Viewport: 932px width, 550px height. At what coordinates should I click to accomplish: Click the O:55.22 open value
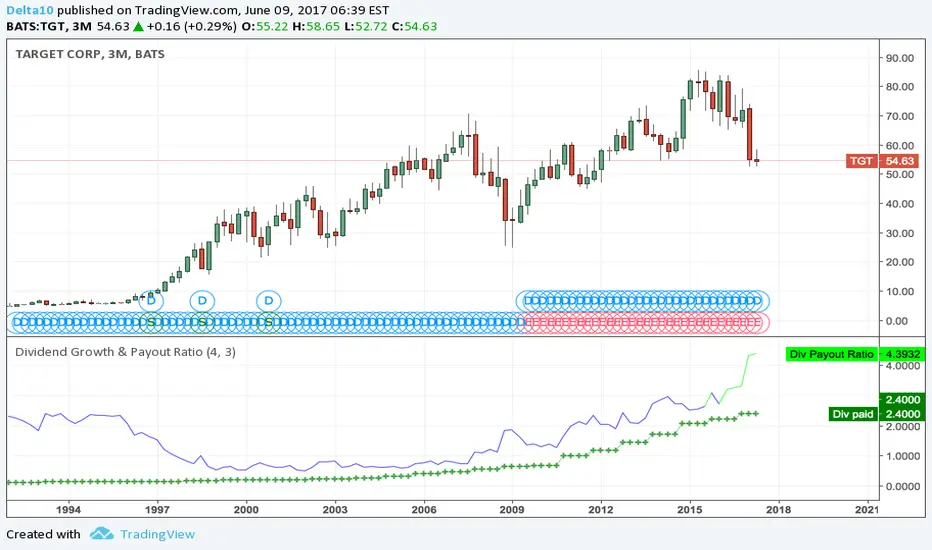click(265, 26)
